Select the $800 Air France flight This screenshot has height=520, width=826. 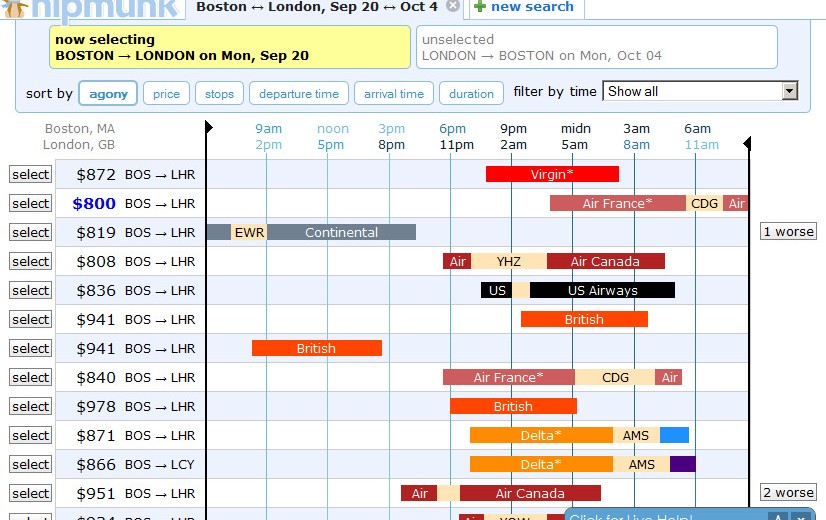[x=30, y=204]
